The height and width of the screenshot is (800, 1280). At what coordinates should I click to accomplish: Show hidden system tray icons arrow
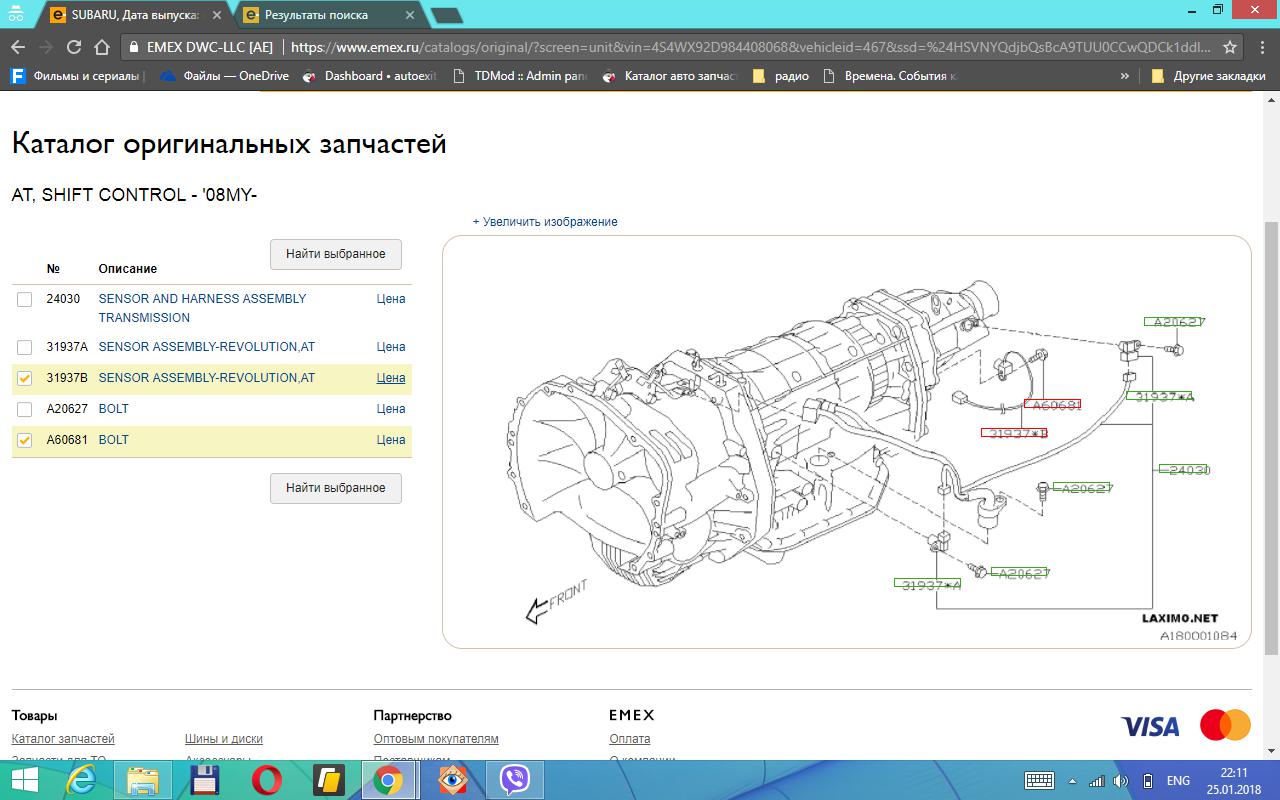click(x=1072, y=781)
